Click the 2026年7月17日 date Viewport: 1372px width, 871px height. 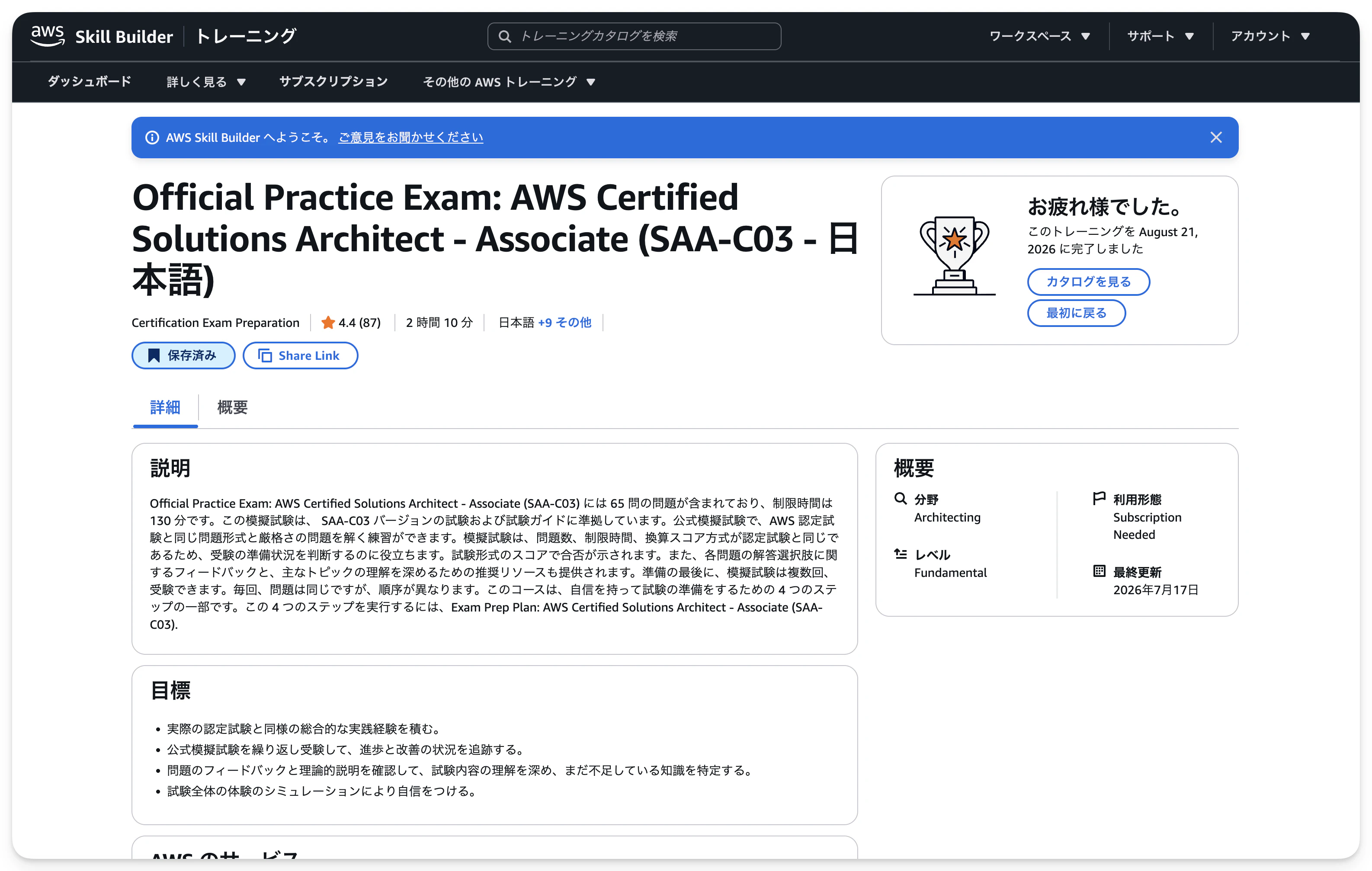(1156, 589)
